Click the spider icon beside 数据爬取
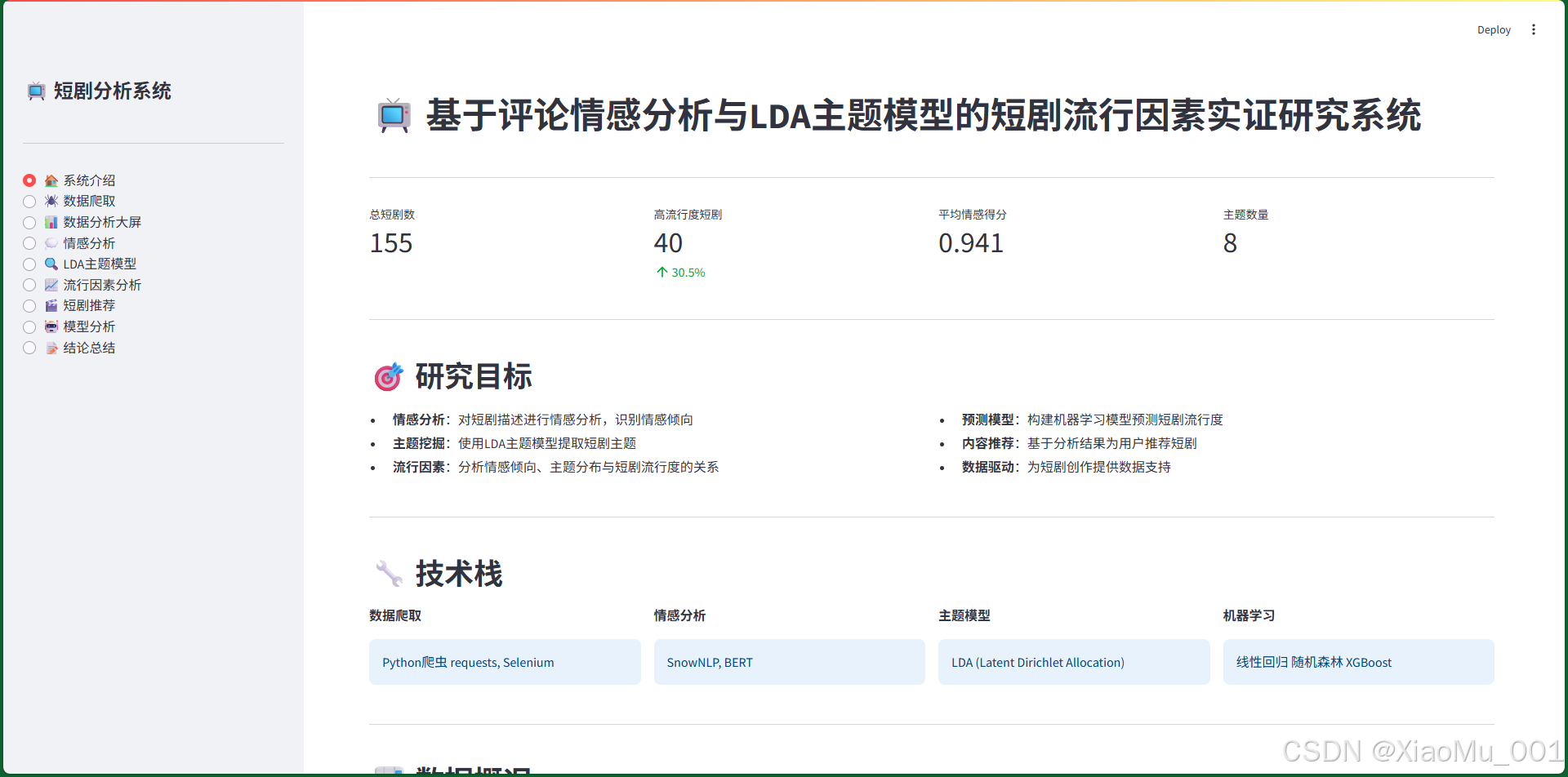Image resolution: width=1568 pixels, height=777 pixels. (x=51, y=201)
